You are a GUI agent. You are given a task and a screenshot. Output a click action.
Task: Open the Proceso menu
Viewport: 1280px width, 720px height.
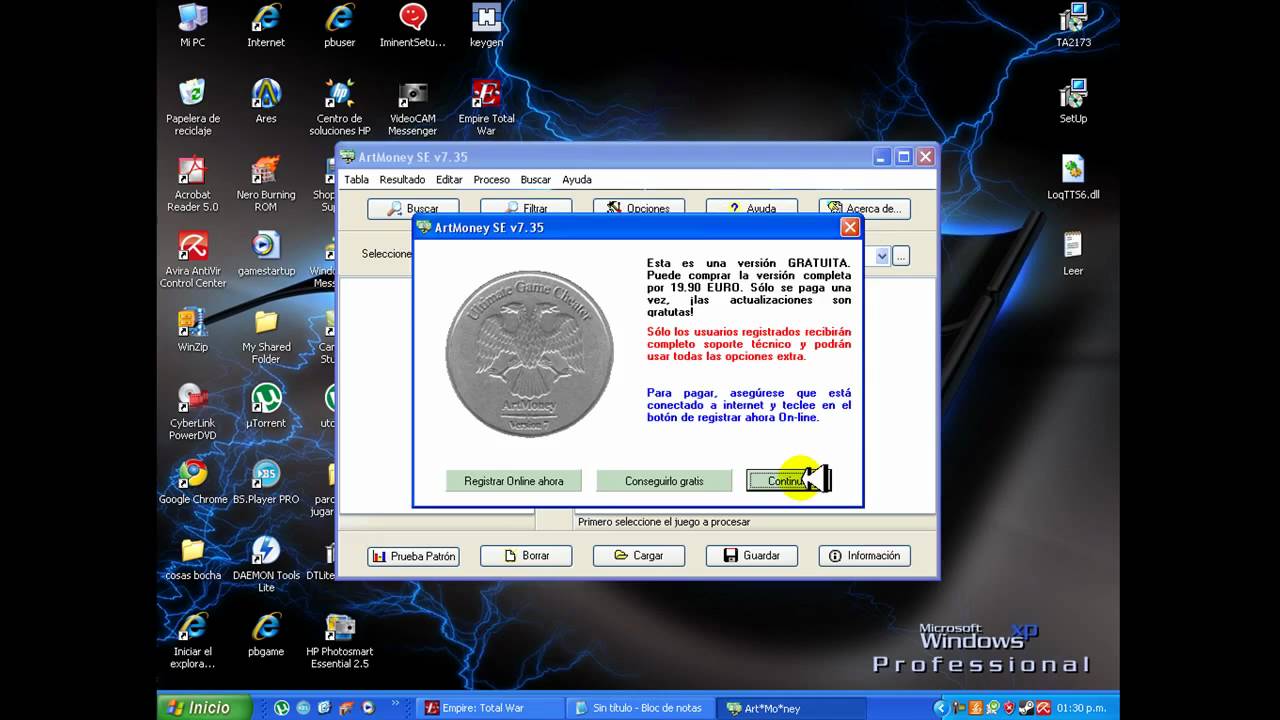(x=491, y=180)
